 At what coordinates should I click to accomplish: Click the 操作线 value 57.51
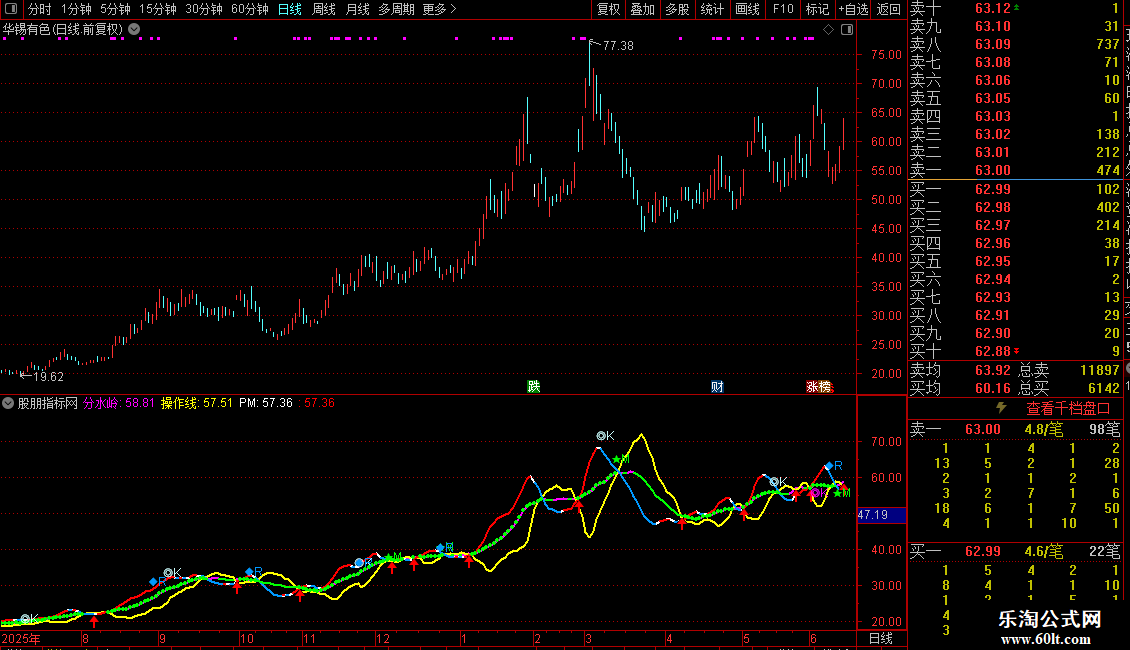coord(218,404)
